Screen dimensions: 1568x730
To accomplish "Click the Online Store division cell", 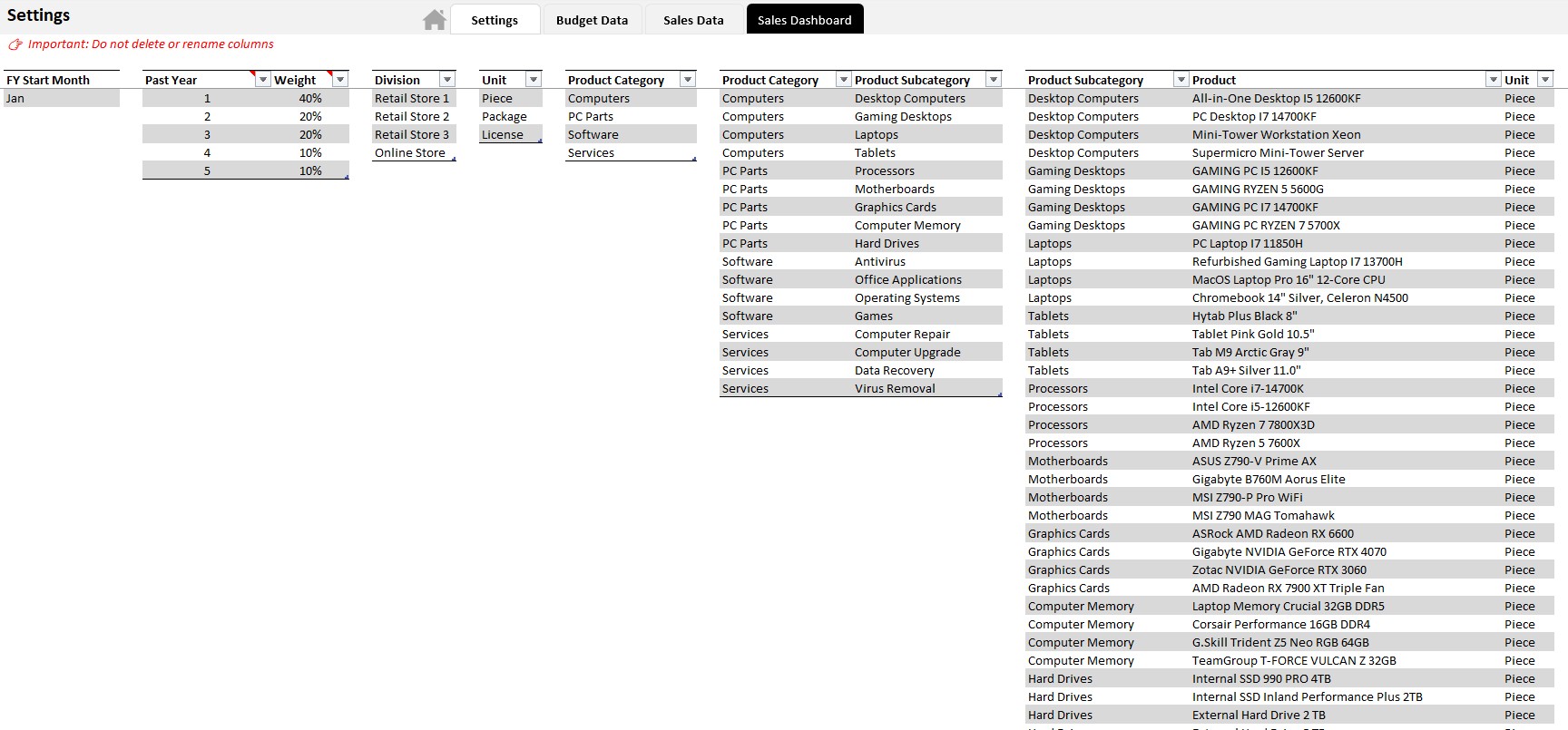I will 410,152.
